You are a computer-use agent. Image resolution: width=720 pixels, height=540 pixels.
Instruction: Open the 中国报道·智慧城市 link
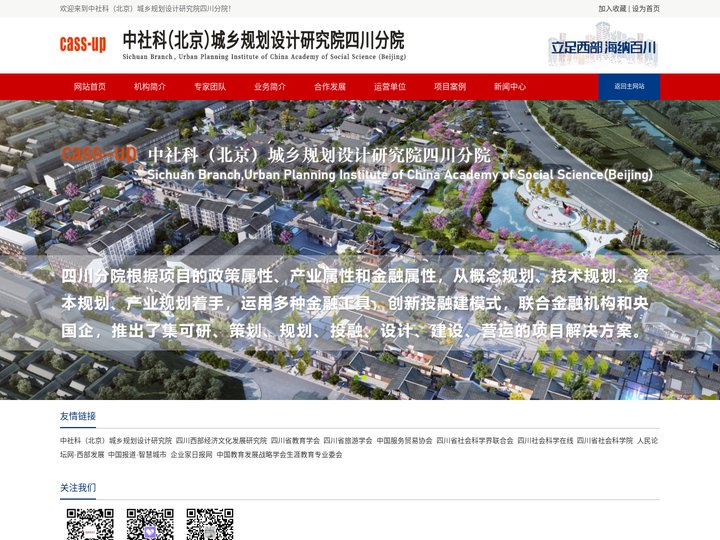137,455
